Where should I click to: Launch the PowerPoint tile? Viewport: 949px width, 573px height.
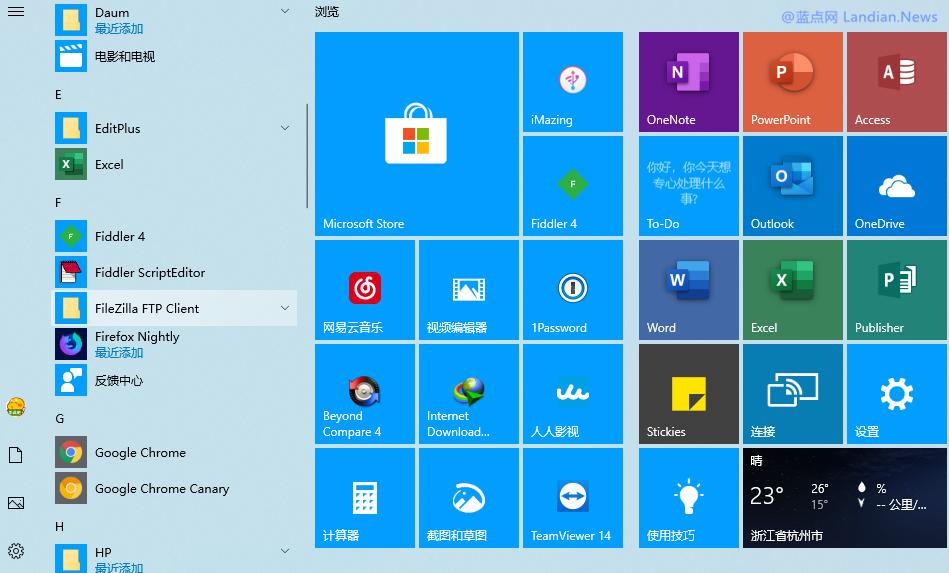pyautogui.click(x=793, y=82)
